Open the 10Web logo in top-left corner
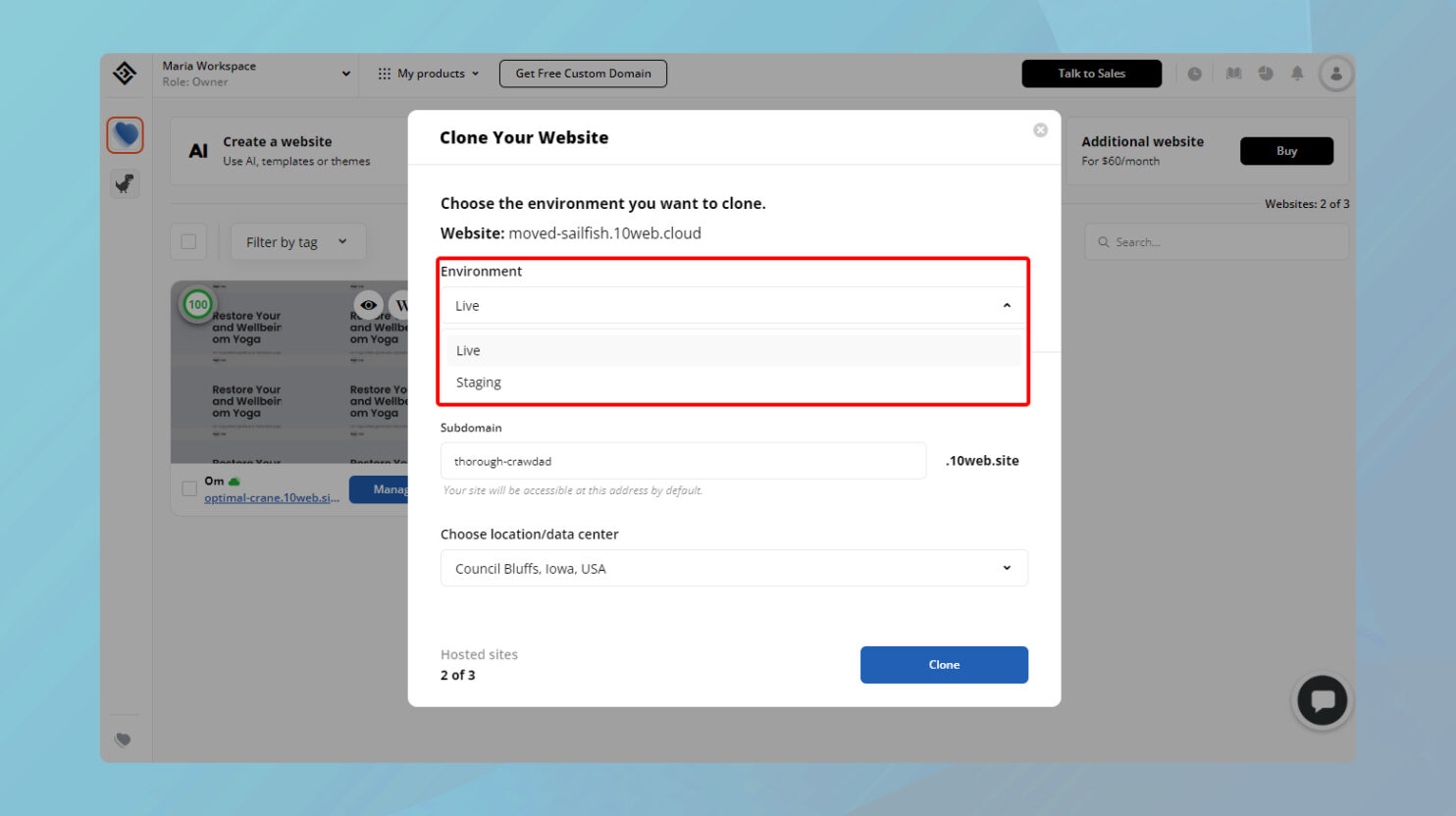Screen dimensions: 1456x816 pyautogui.click(x=125, y=73)
